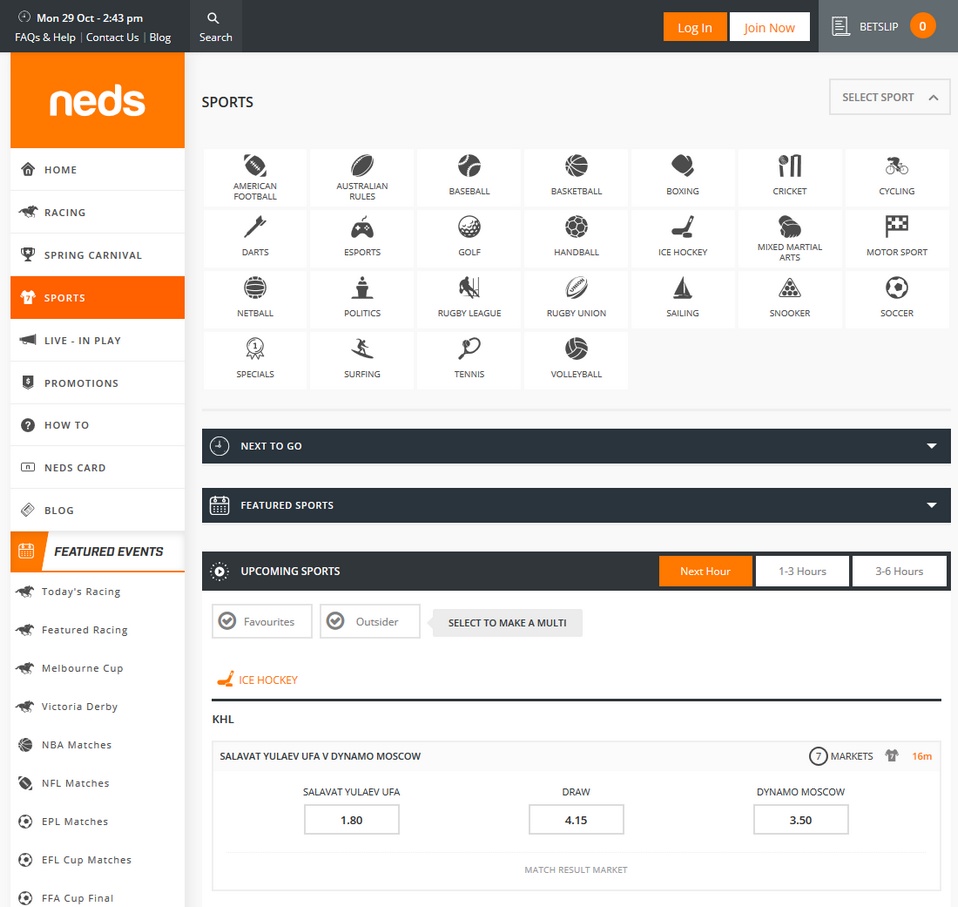This screenshot has height=907, width=958.
Task: Toggle the Favourites checkbox
Action: [261, 621]
